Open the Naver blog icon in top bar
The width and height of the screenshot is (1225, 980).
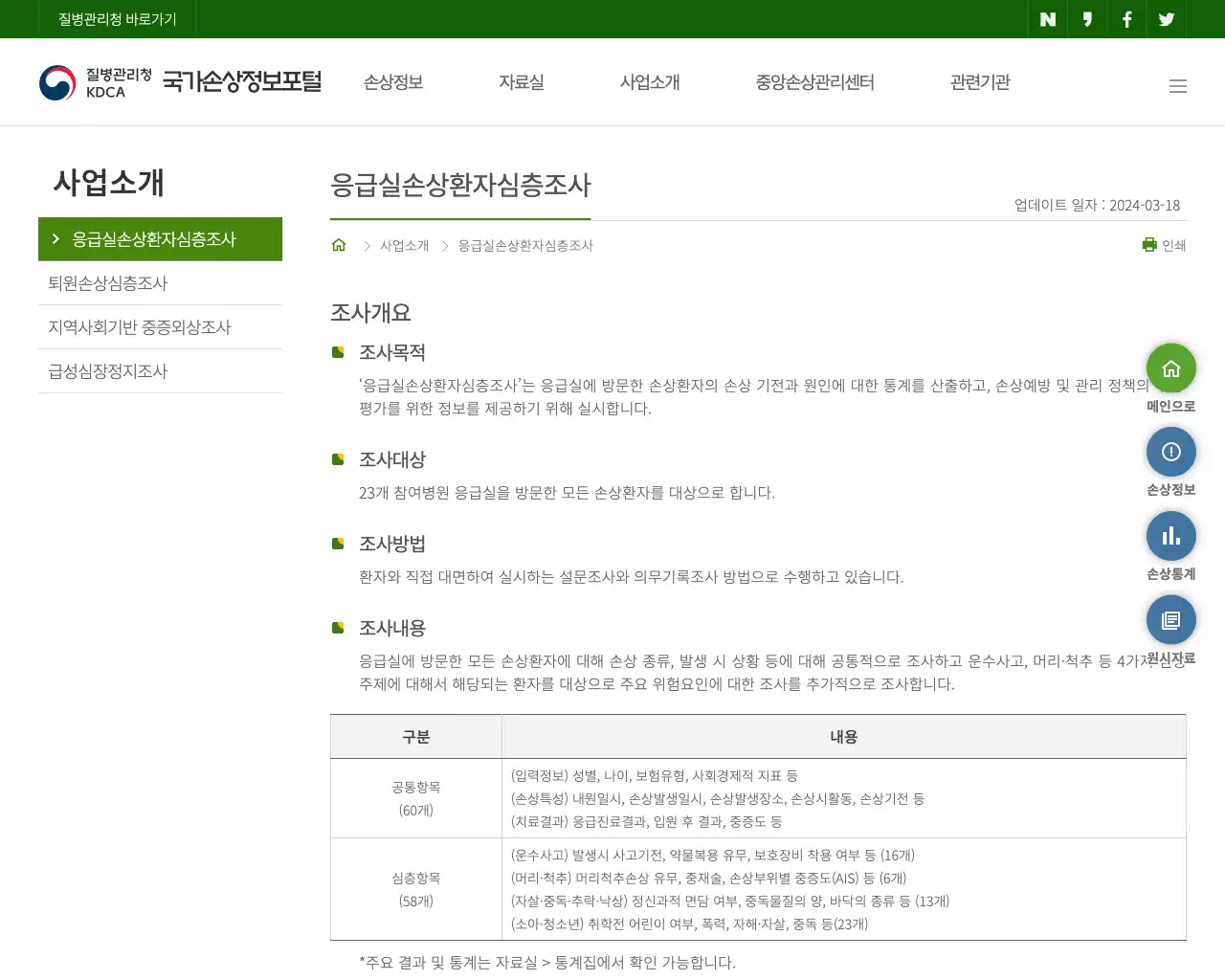[x=1048, y=19]
